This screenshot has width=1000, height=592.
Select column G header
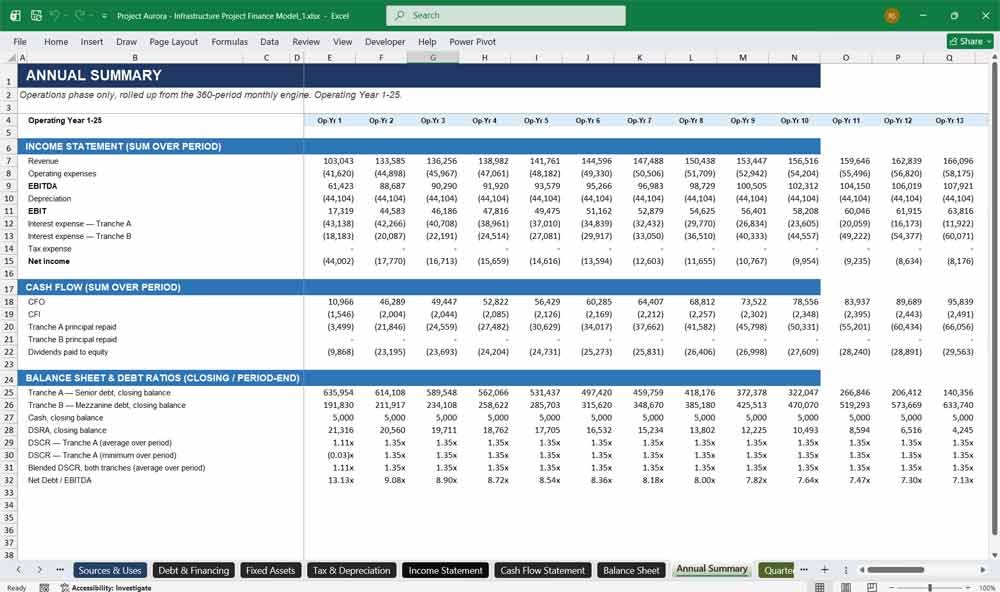click(433, 57)
